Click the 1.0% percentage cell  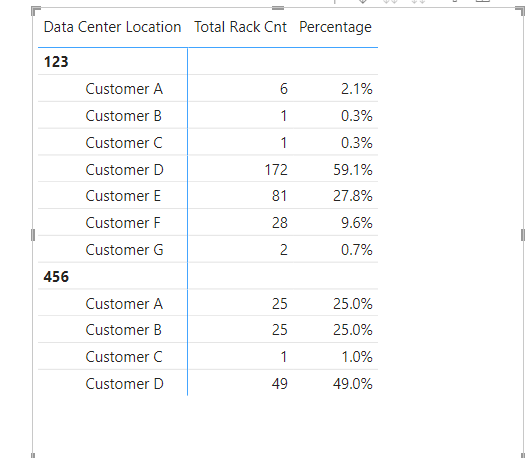[x=357, y=357]
